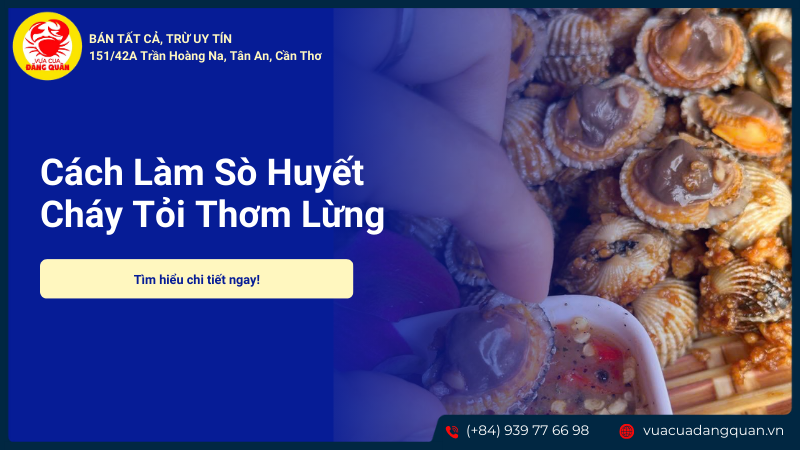Click the address 151/42A Trần Hoàng Na text

(x=205, y=56)
